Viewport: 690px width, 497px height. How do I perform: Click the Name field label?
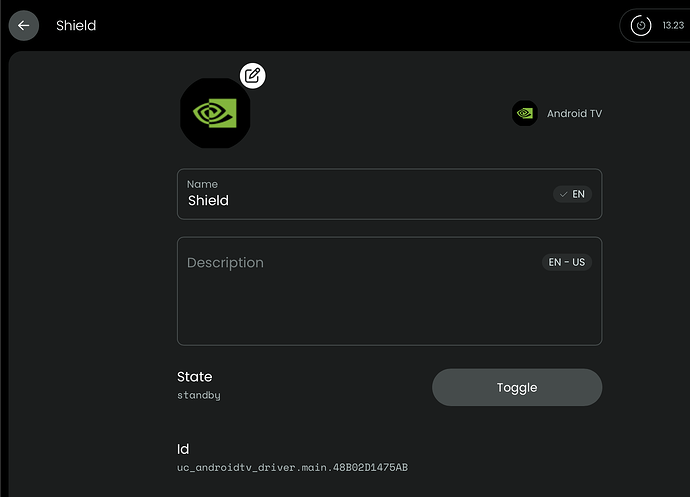pos(202,184)
